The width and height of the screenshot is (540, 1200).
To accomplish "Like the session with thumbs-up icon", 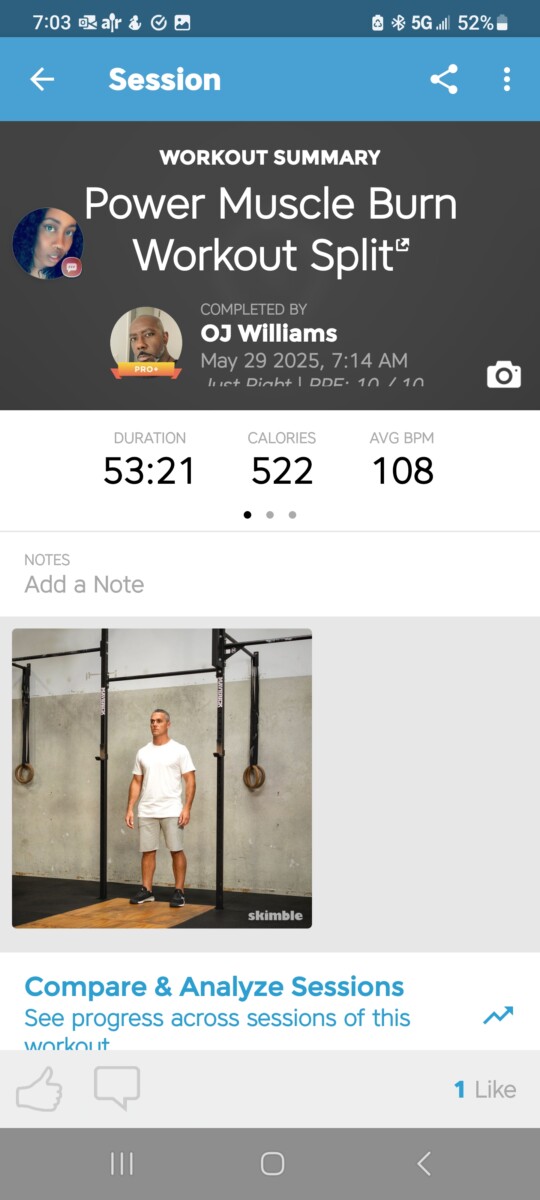I will pyautogui.click(x=40, y=1088).
